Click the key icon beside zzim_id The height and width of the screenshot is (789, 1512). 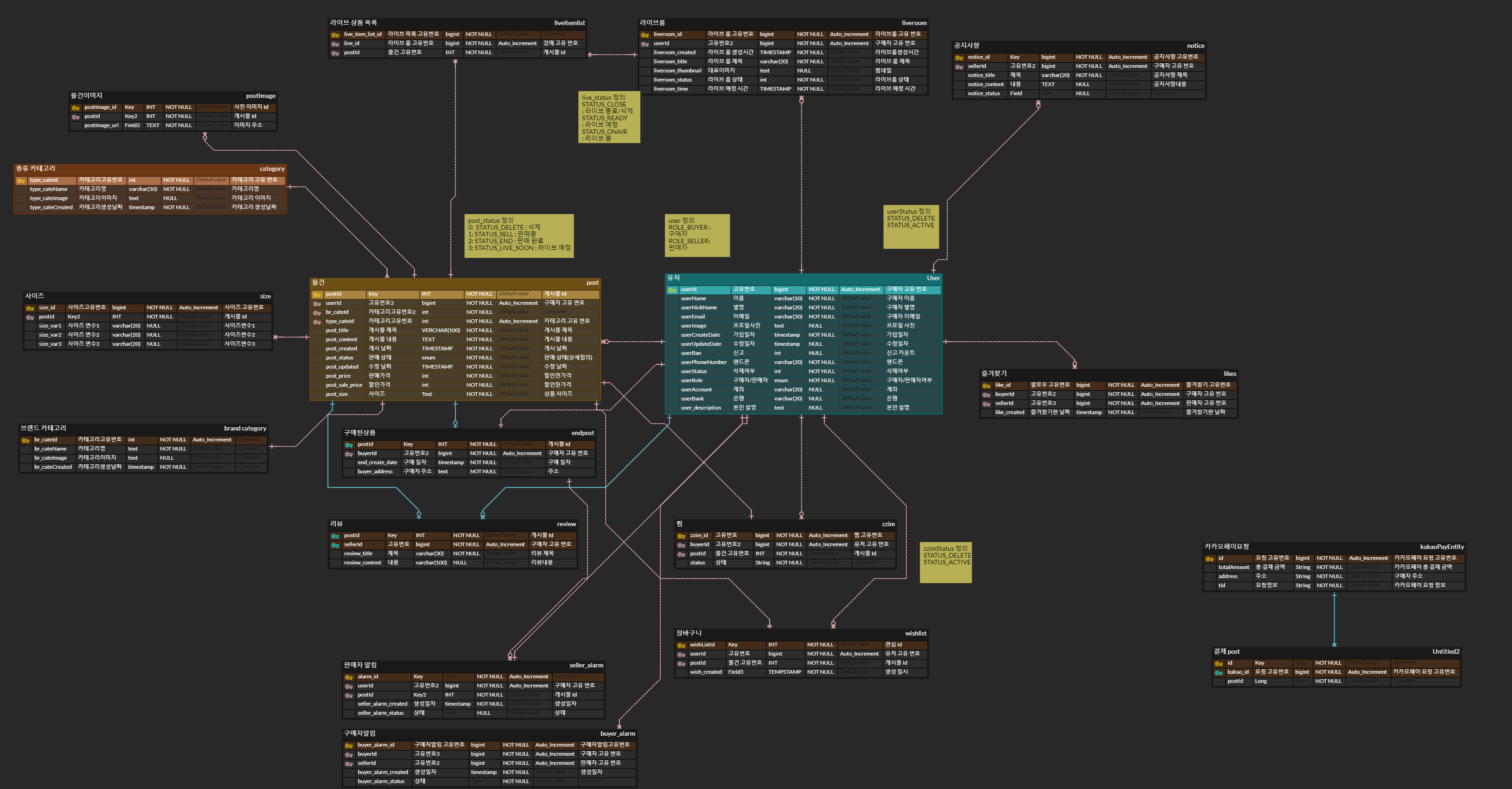[x=681, y=535]
